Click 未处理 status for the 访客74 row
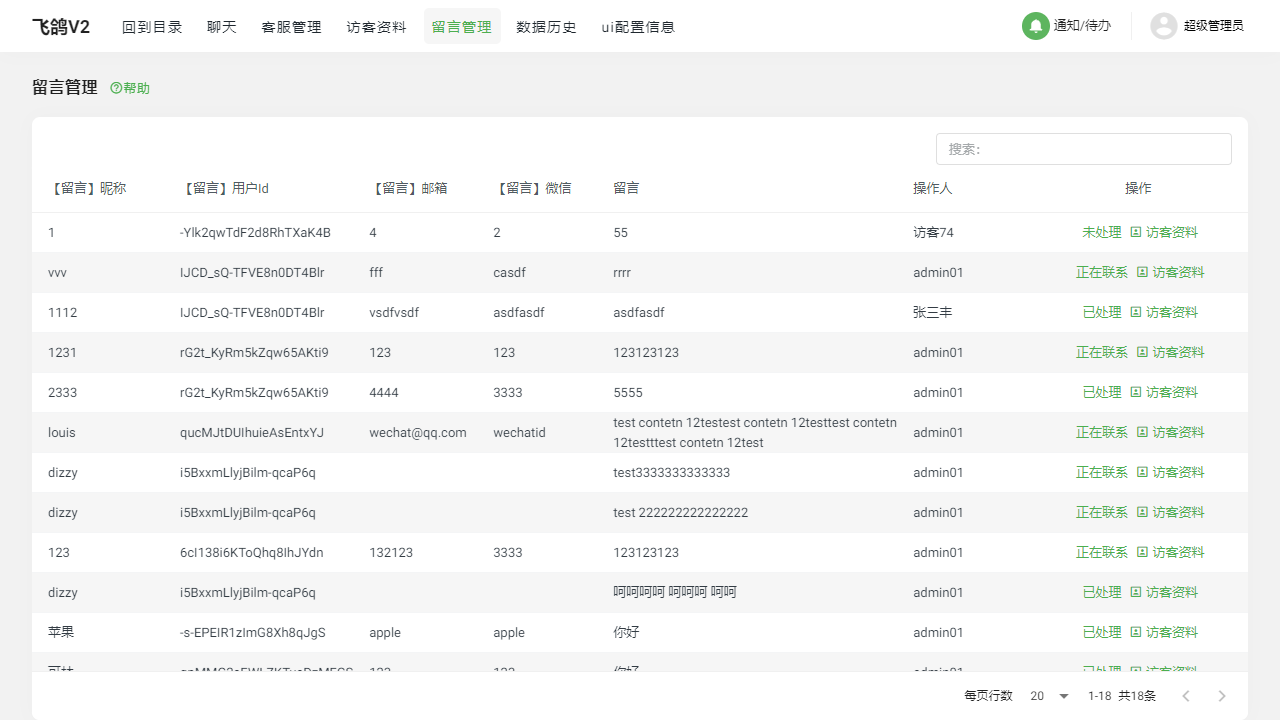The width and height of the screenshot is (1280, 720). (1101, 232)
